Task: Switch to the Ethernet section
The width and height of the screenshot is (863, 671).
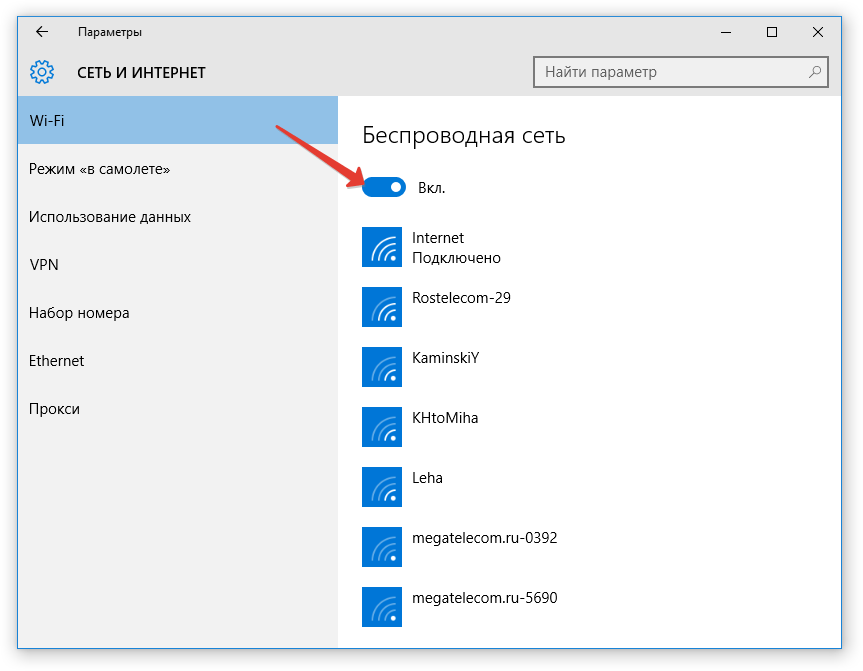Action: coord(178,361)
